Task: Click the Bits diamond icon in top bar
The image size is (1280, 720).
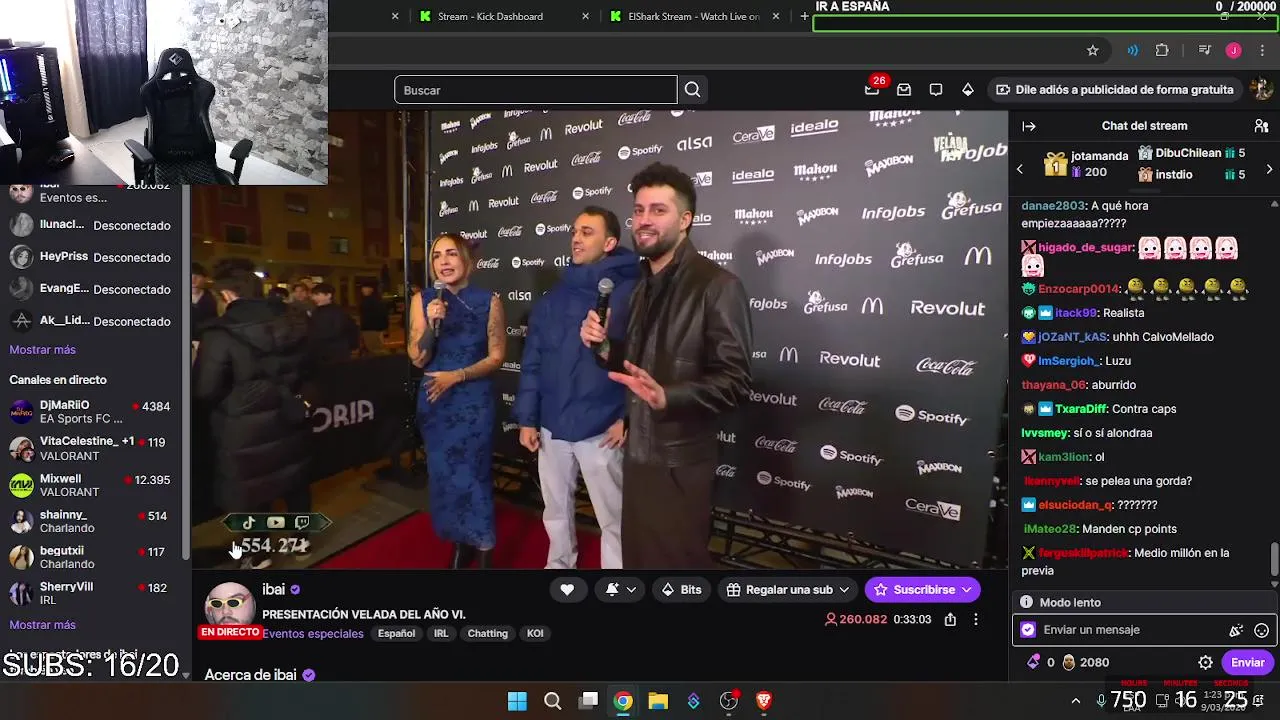Action: coord(968,90)
